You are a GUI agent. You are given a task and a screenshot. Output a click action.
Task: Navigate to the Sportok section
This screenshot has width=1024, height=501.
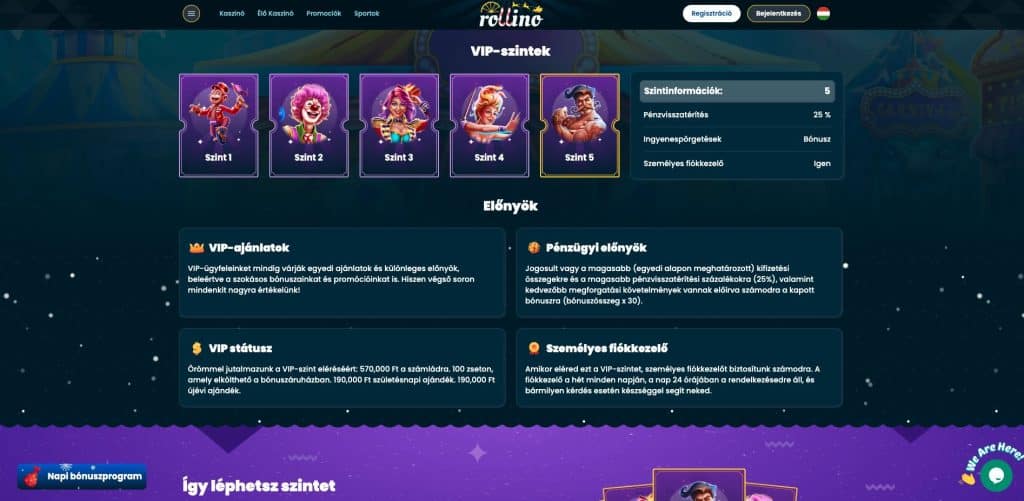click(x=366, y=13)
